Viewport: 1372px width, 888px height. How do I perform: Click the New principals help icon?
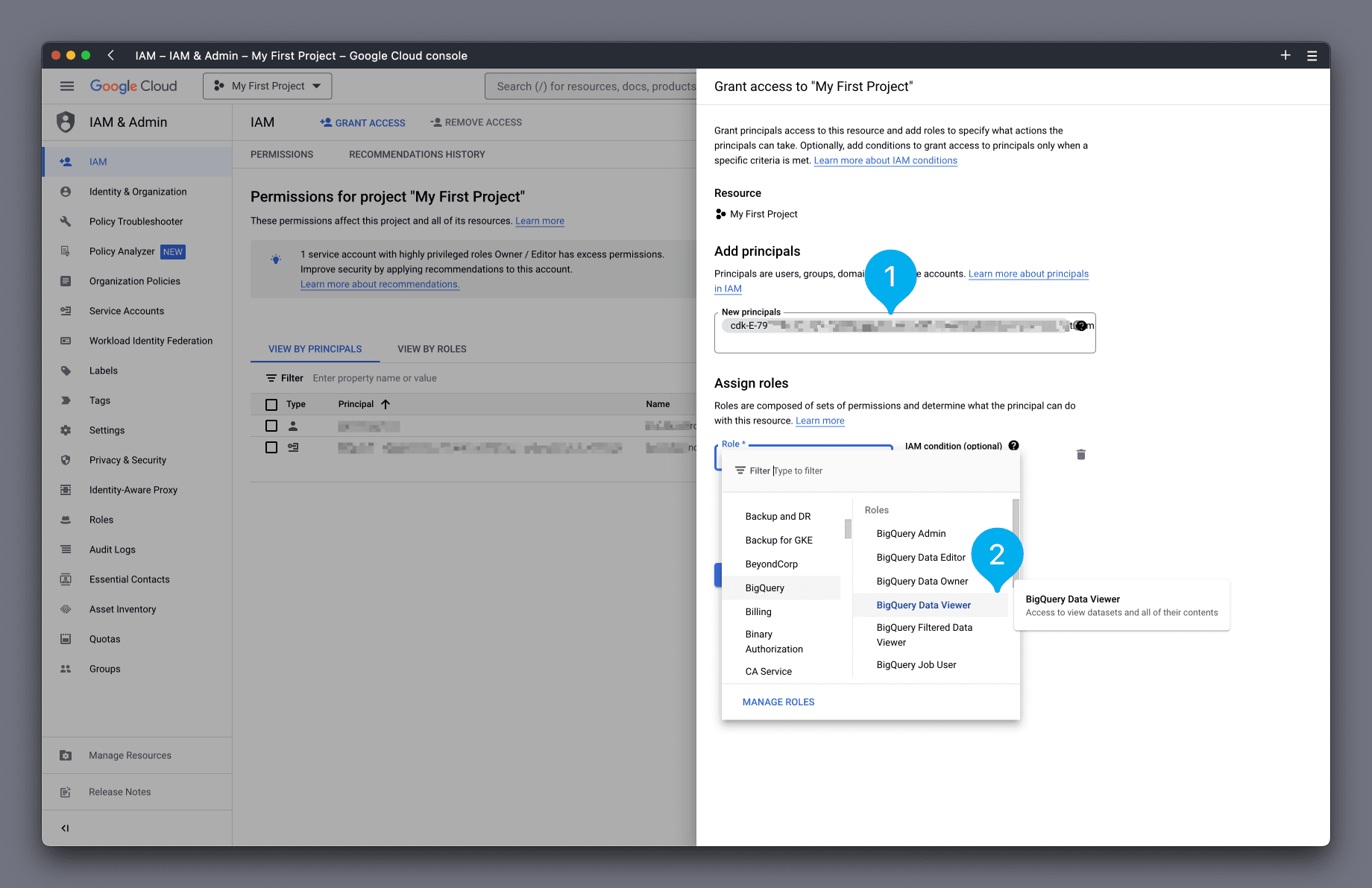point(1081,326)
